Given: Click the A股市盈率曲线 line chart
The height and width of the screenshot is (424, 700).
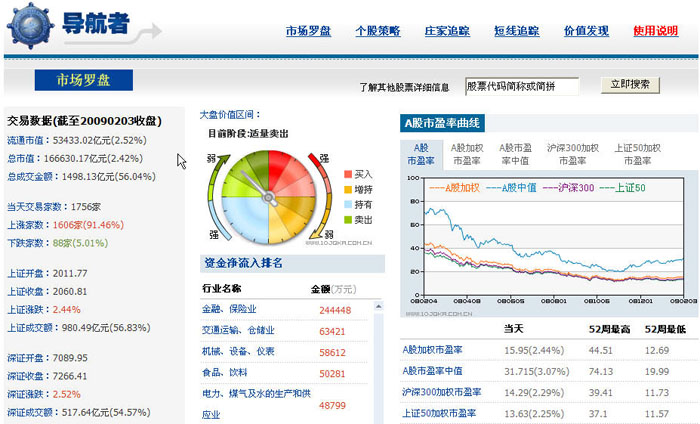Looking at the screenshot, I should click(x=546, y=235).
